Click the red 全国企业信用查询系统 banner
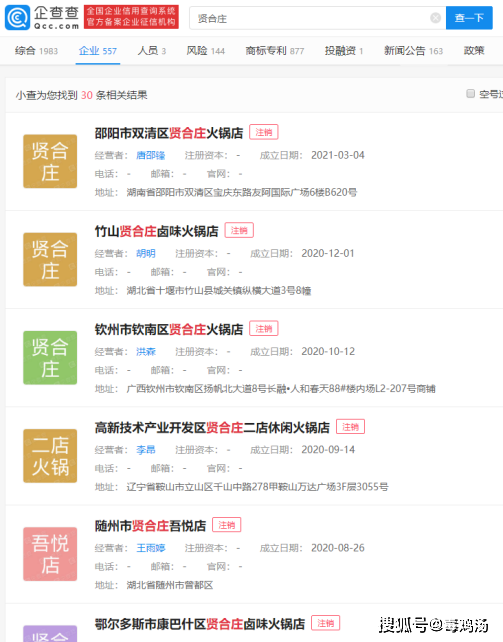Screen dimensions: 503x642 pyautogui.click(x=131, y=17)
